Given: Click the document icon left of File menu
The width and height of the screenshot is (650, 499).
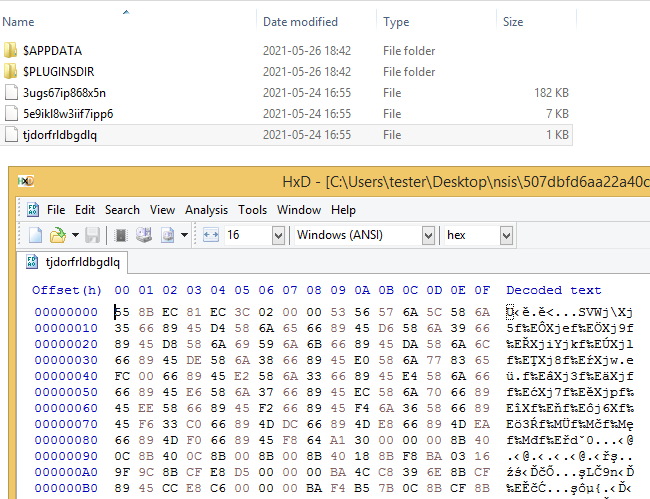Looking at the screenshot, I should click(x=33, y=210).
